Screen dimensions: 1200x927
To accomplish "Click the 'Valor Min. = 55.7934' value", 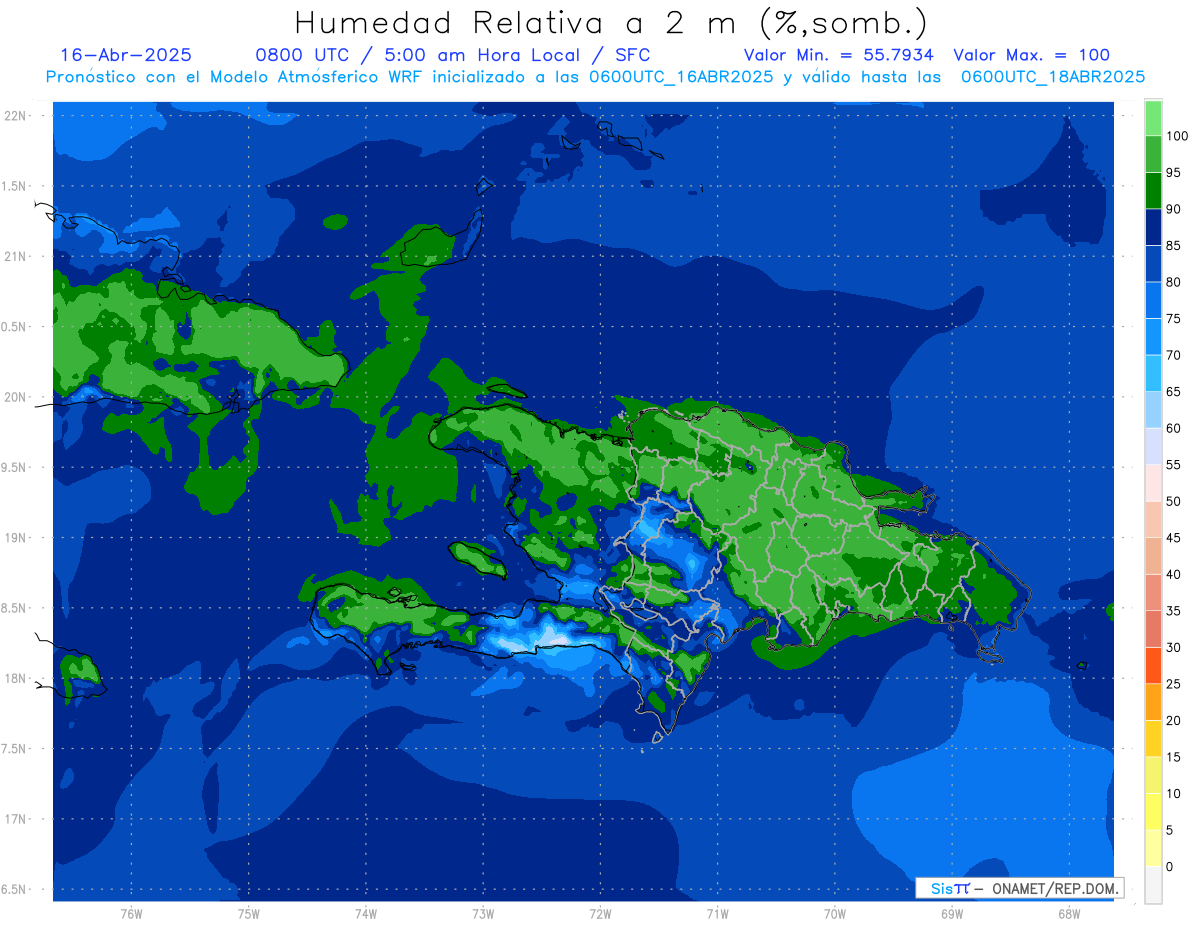I will (x=839, y=55).
